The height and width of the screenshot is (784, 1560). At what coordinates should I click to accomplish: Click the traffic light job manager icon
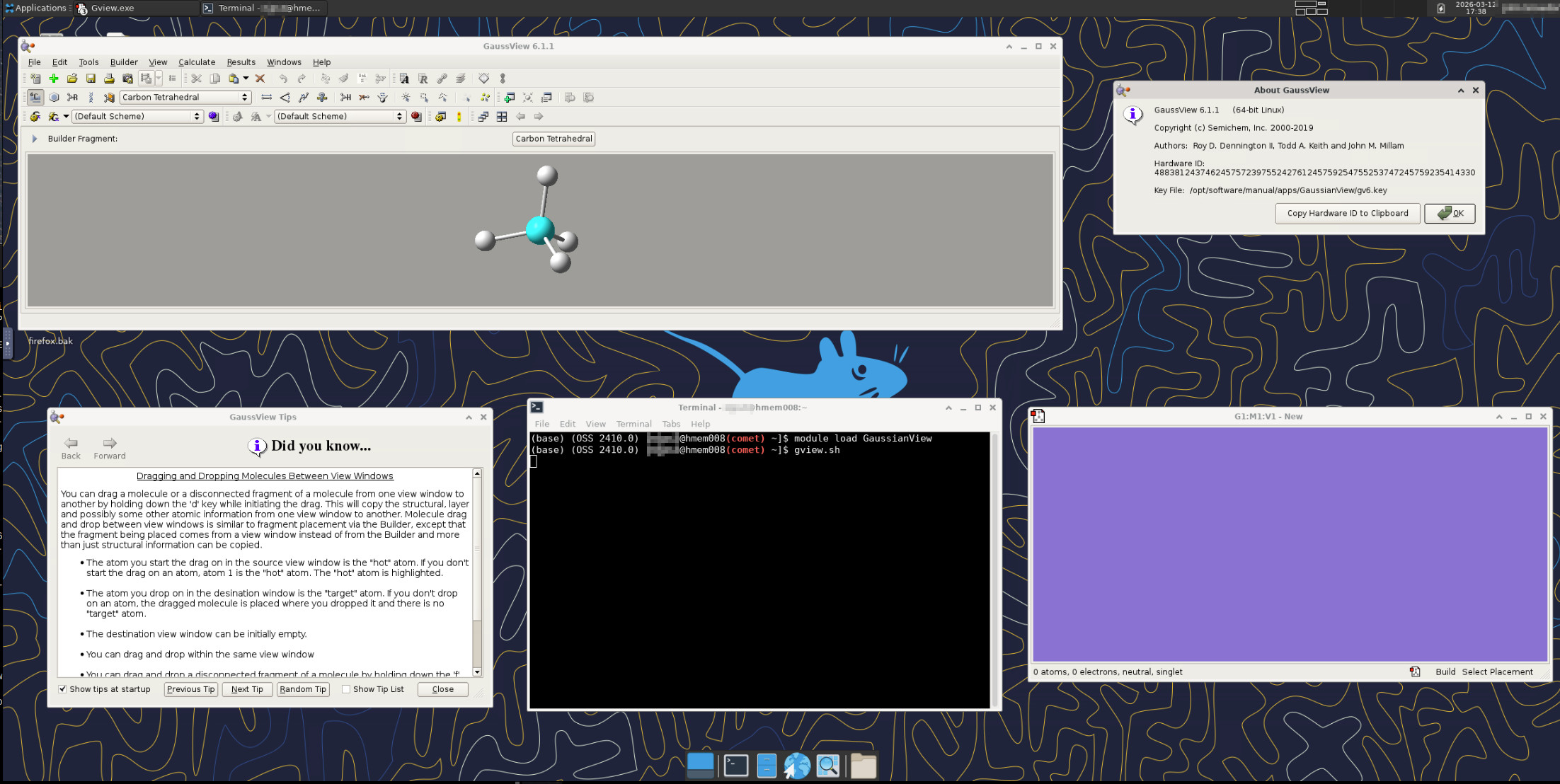[x=459, y=117]
